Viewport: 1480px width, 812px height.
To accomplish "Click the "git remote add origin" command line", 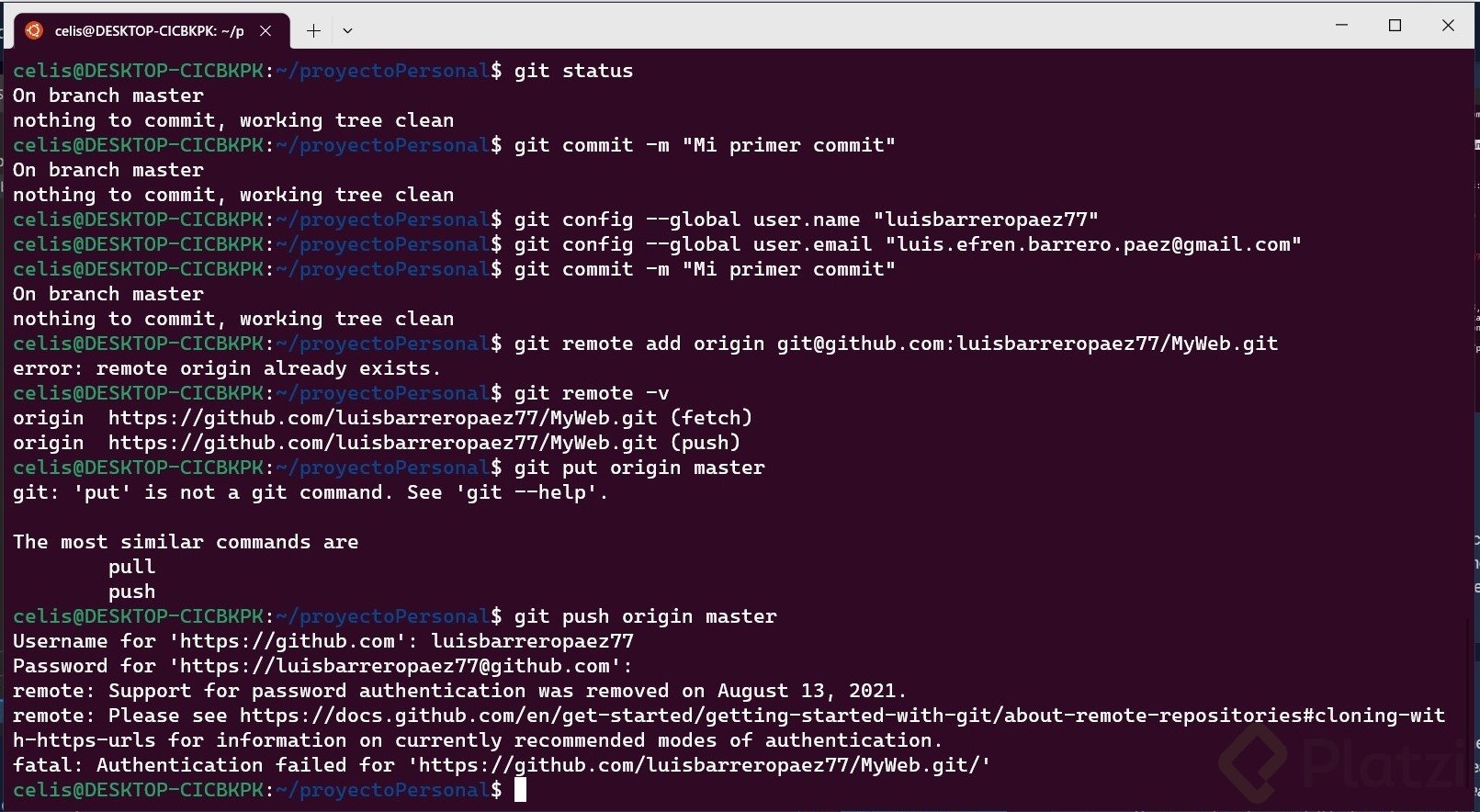I will point(896,344).
